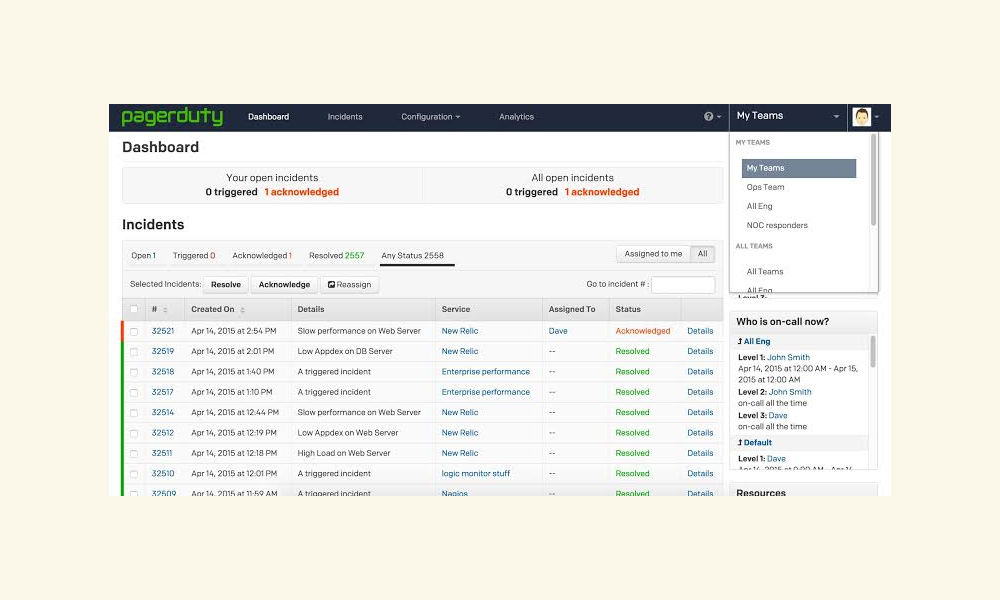The image size is (1000, 600).
Task: Open New Relic service on incident 32521
Action: pos(460,331)
